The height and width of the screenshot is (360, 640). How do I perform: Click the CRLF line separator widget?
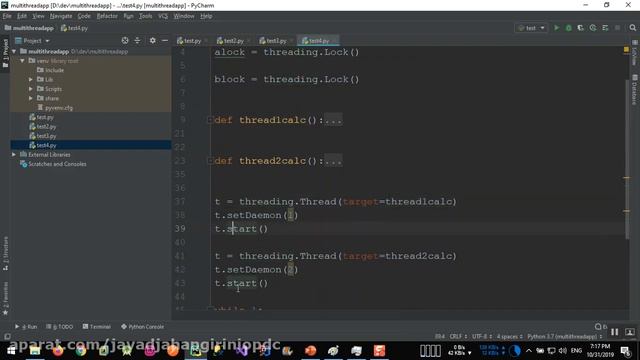tap(458, 337)
